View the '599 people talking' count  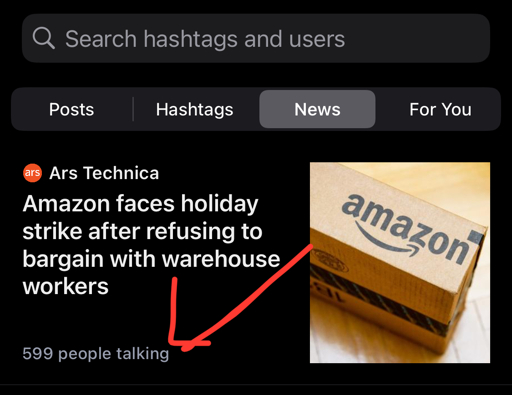click(x=96, y=353)
